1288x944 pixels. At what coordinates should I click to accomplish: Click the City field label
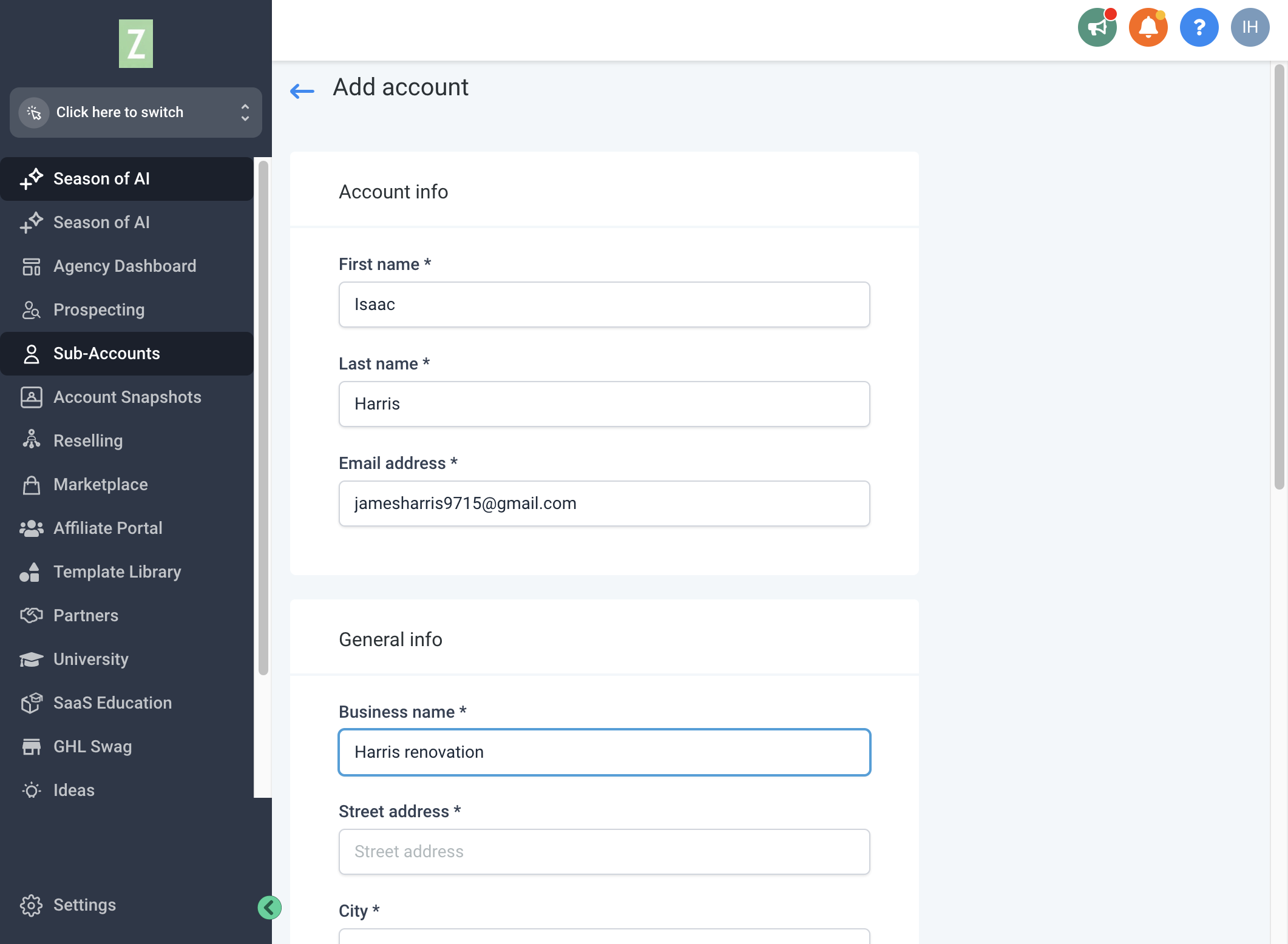(x=359, y=911)
